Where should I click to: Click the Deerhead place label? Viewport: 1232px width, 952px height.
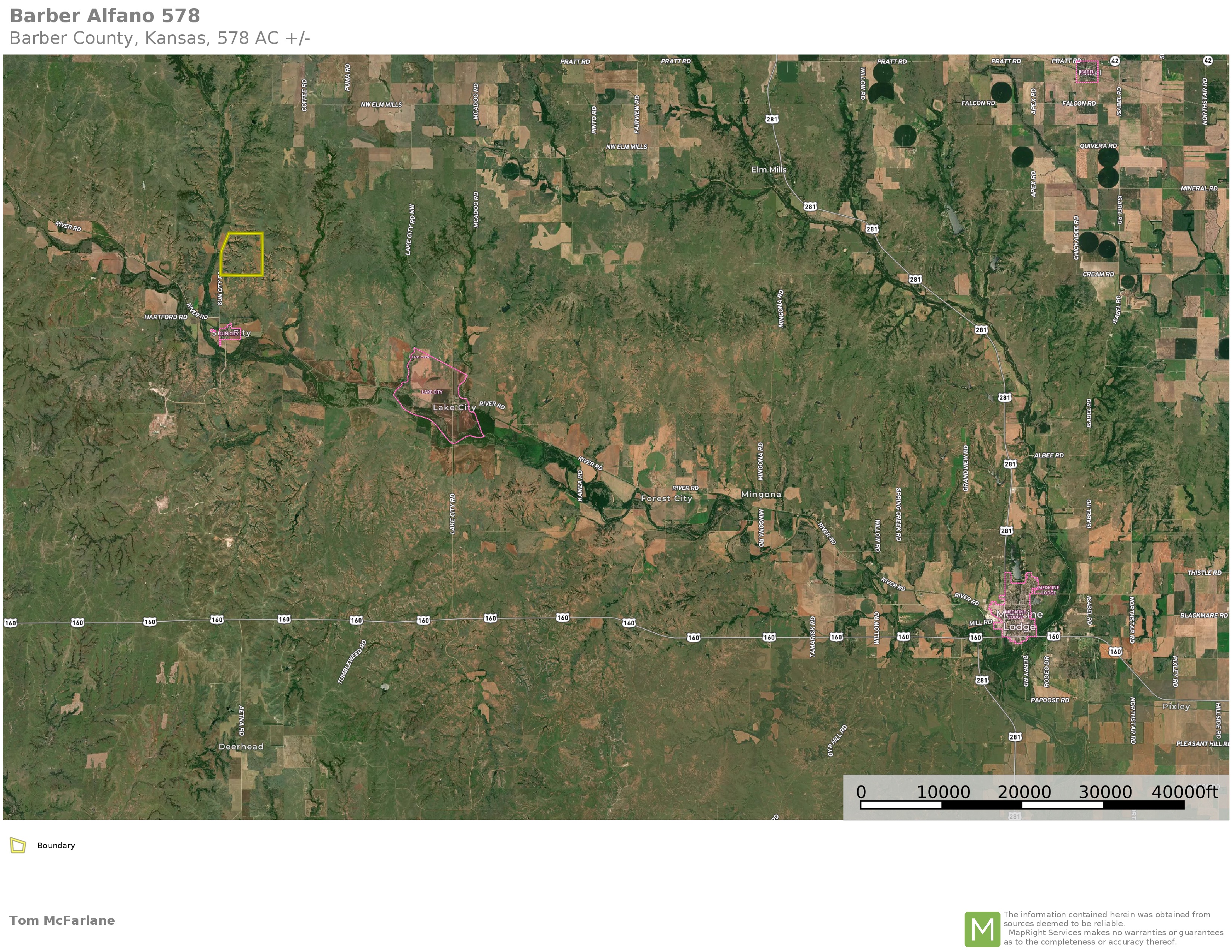[241, 747]
